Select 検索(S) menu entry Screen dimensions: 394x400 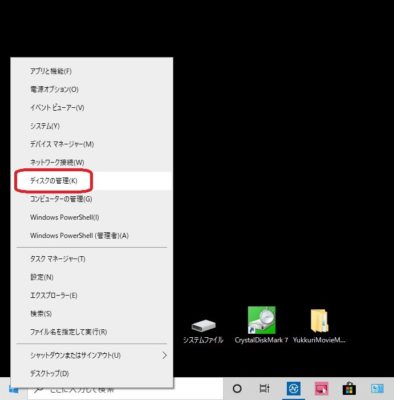92,314
